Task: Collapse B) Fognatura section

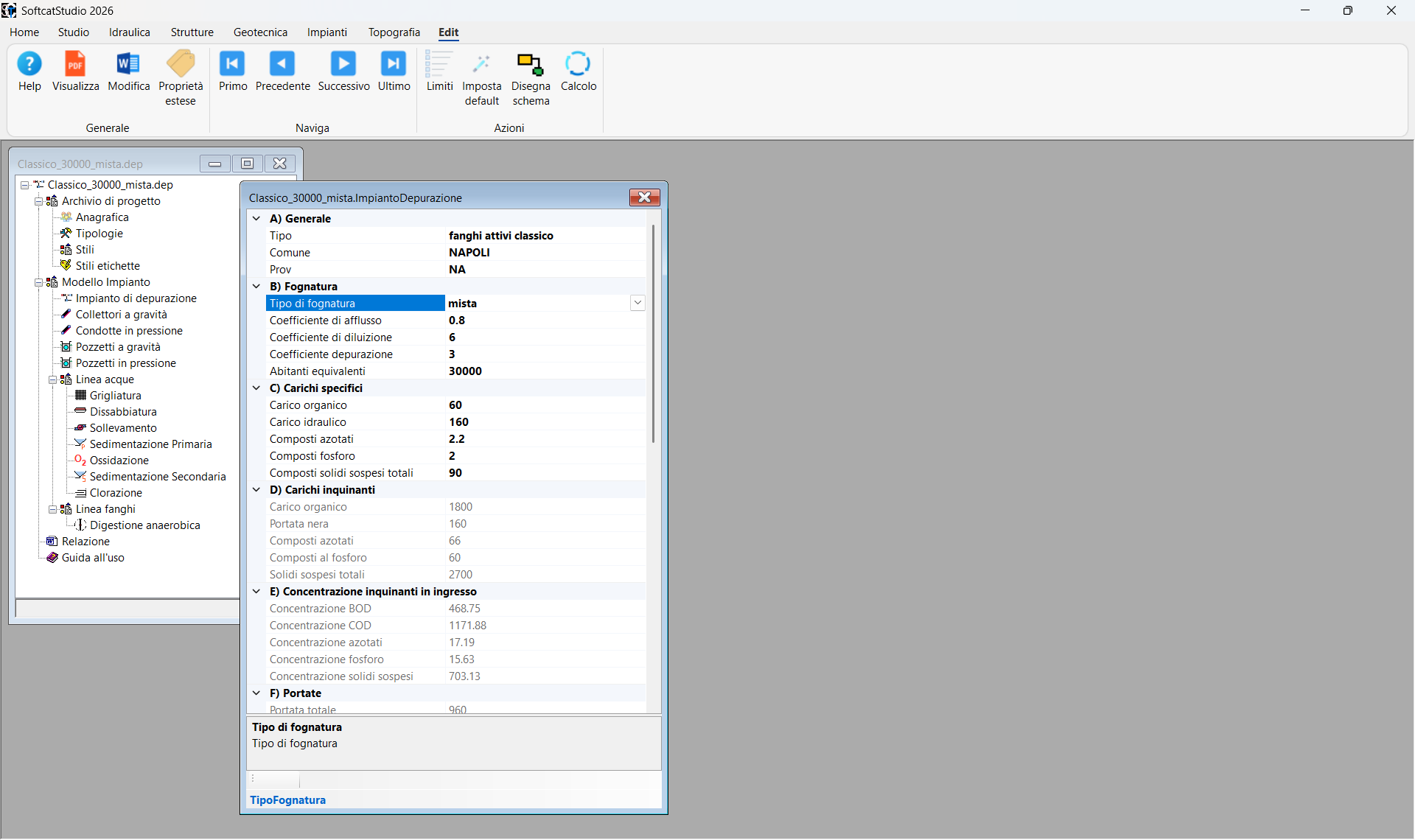Action: click(x=256, y=287)
